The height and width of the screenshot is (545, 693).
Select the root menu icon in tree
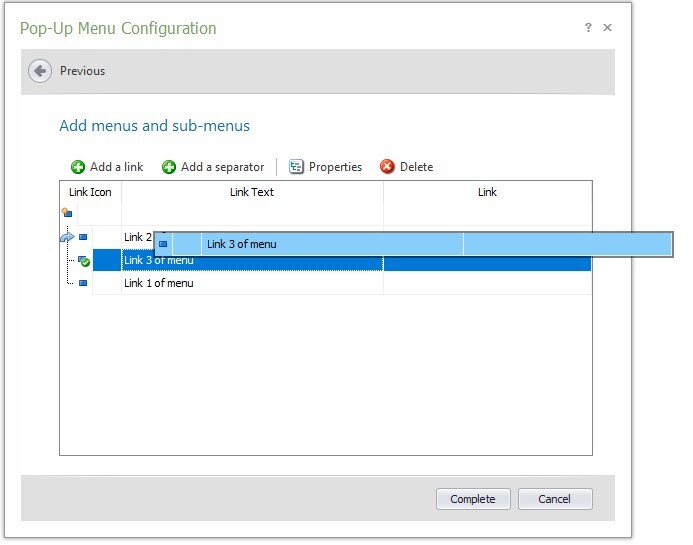(x=67, y=212)
